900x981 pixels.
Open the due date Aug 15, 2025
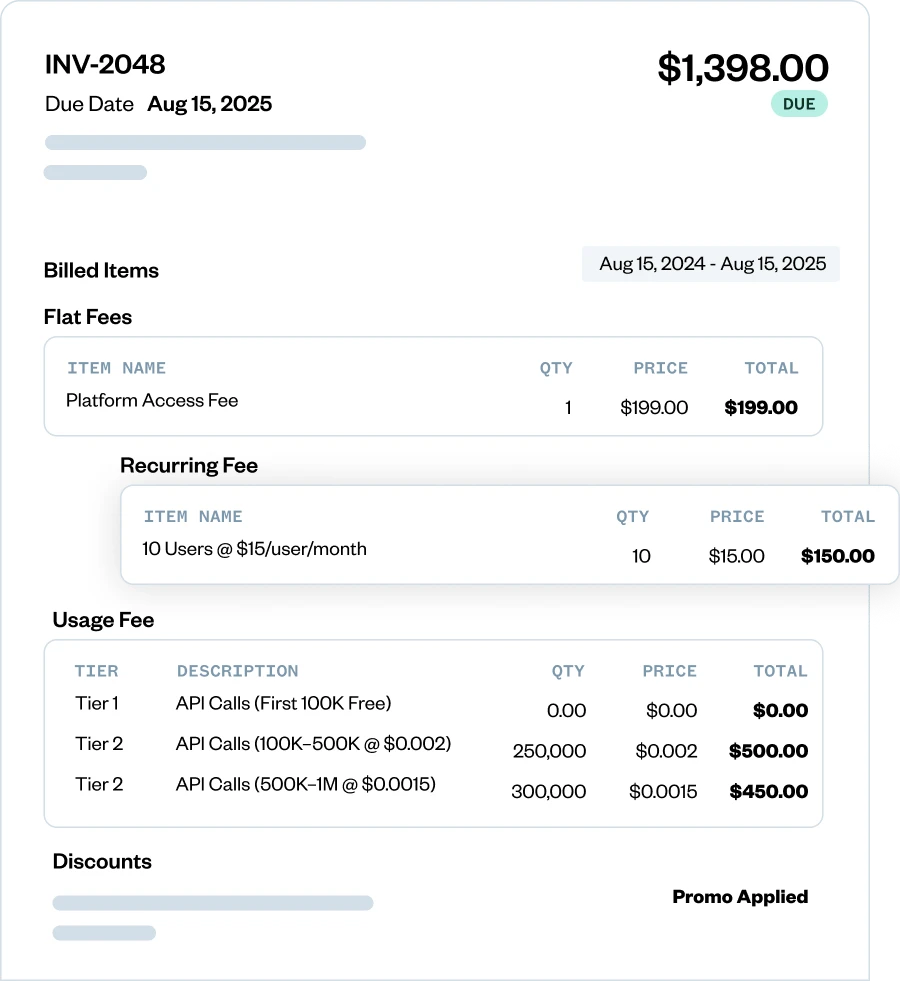tap(209, 103)
